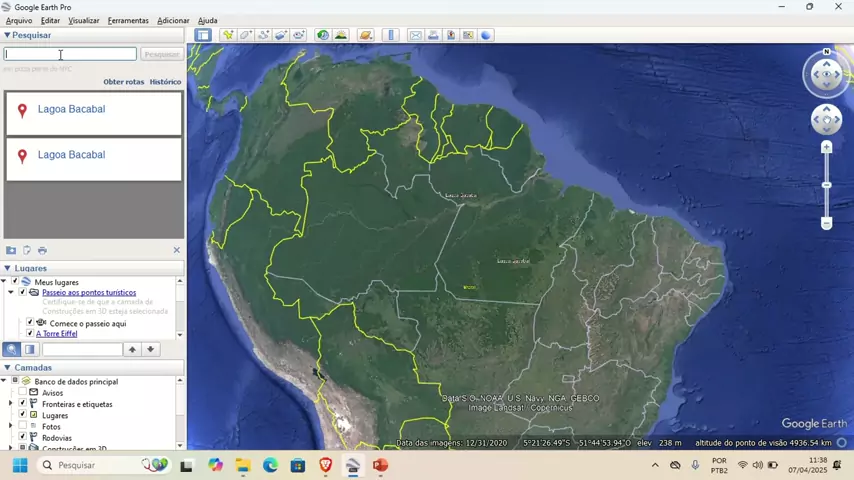854x480 pixels.
Task: Open the Adicionar menu
Action: pyautogui.click(x=173, y=20)
